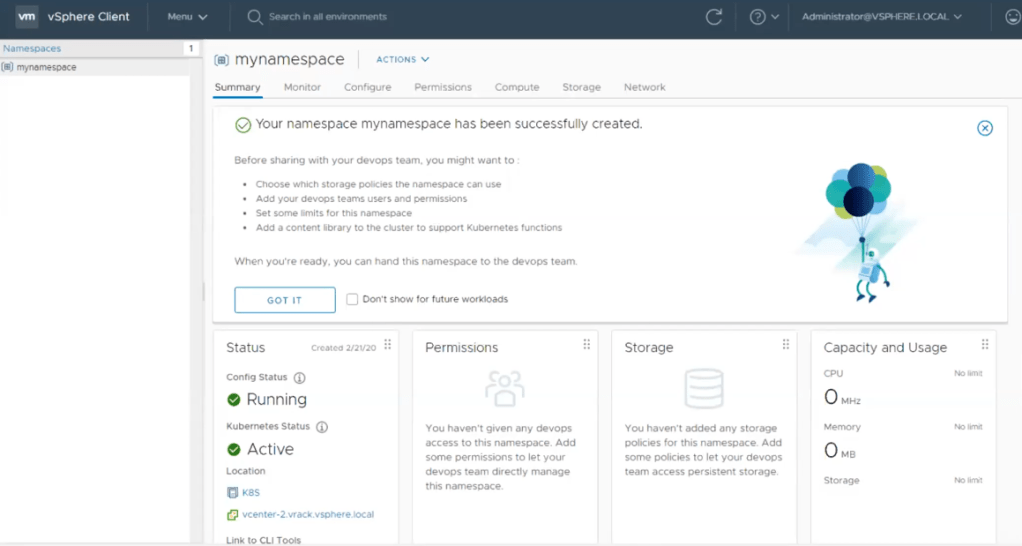Click the refresh icon in the header
Viewport: 1022px width, 546px height.
pos(714,17)
